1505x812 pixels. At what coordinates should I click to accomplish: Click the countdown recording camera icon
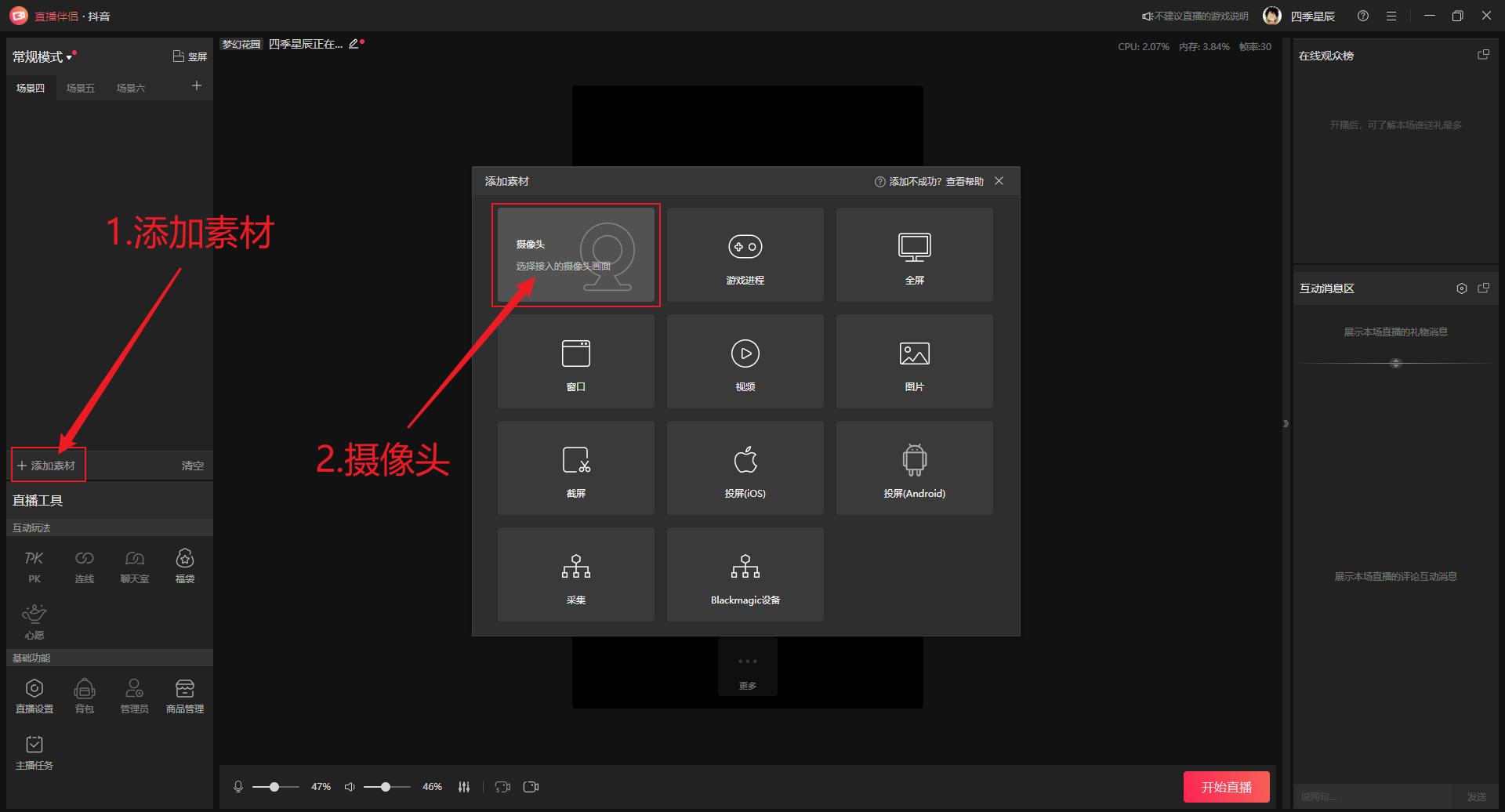(x=503, y=786)
